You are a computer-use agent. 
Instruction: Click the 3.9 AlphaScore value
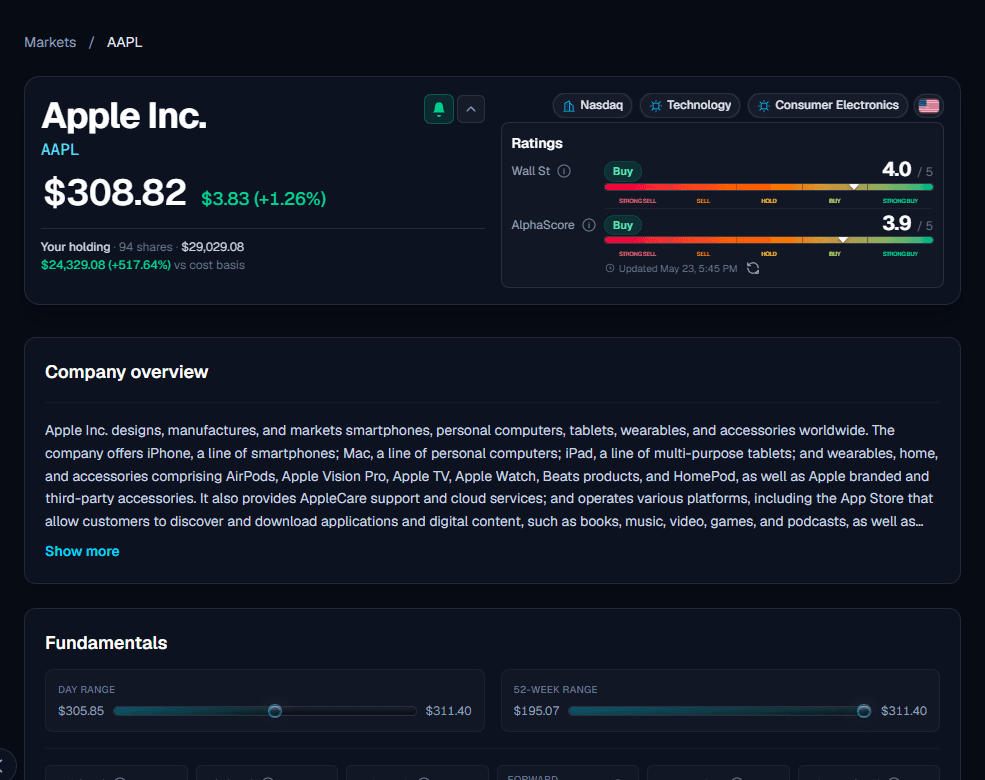[896, 223]
